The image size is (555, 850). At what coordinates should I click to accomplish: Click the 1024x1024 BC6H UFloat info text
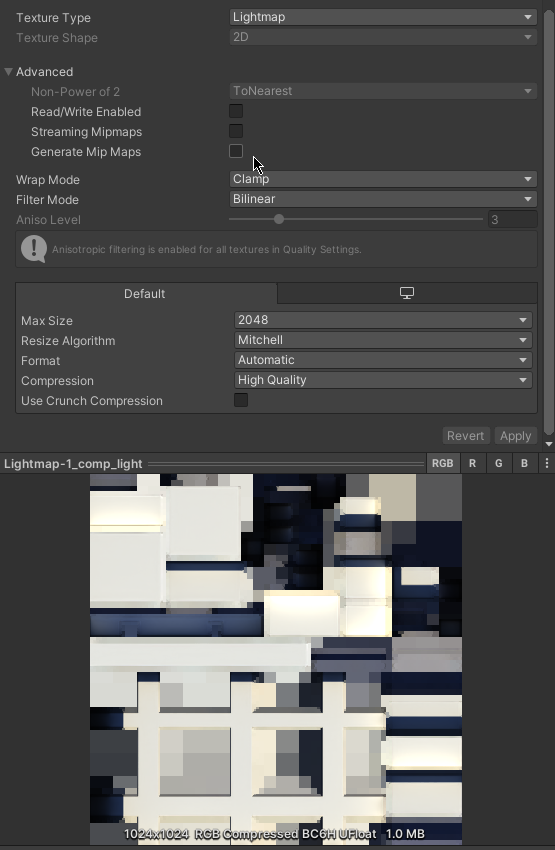click(274, 834)
